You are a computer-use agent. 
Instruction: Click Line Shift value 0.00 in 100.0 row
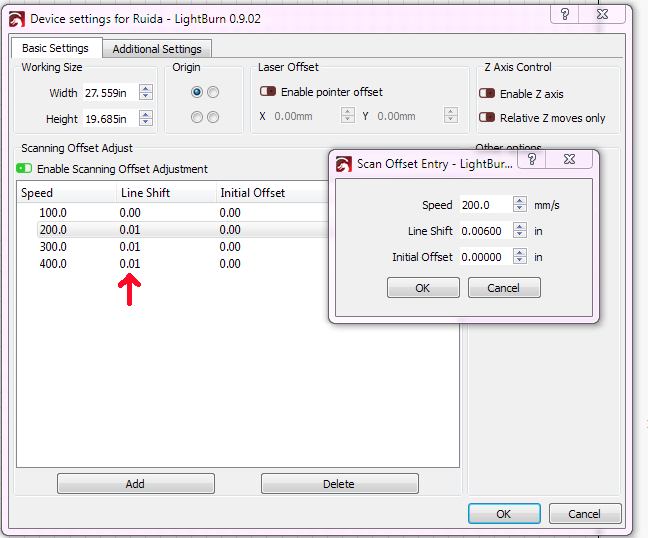click(130, 212)
